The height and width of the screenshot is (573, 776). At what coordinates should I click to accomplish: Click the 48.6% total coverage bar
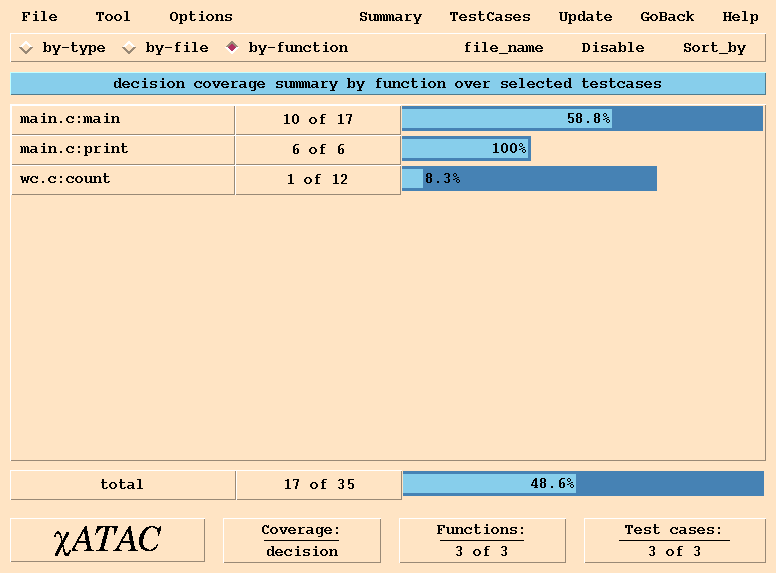[583, 483]
